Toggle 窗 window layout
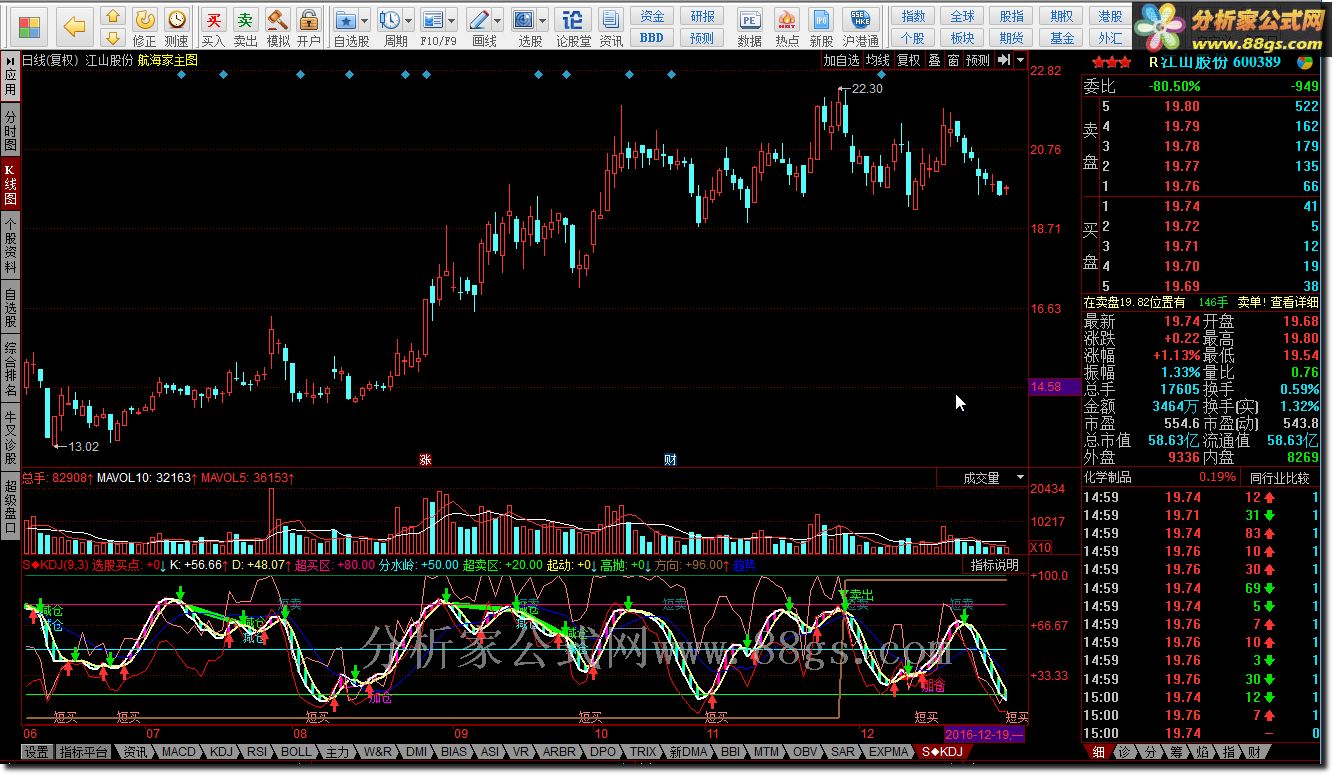This screenshot has width=1334, height=775. pos(953,60)
